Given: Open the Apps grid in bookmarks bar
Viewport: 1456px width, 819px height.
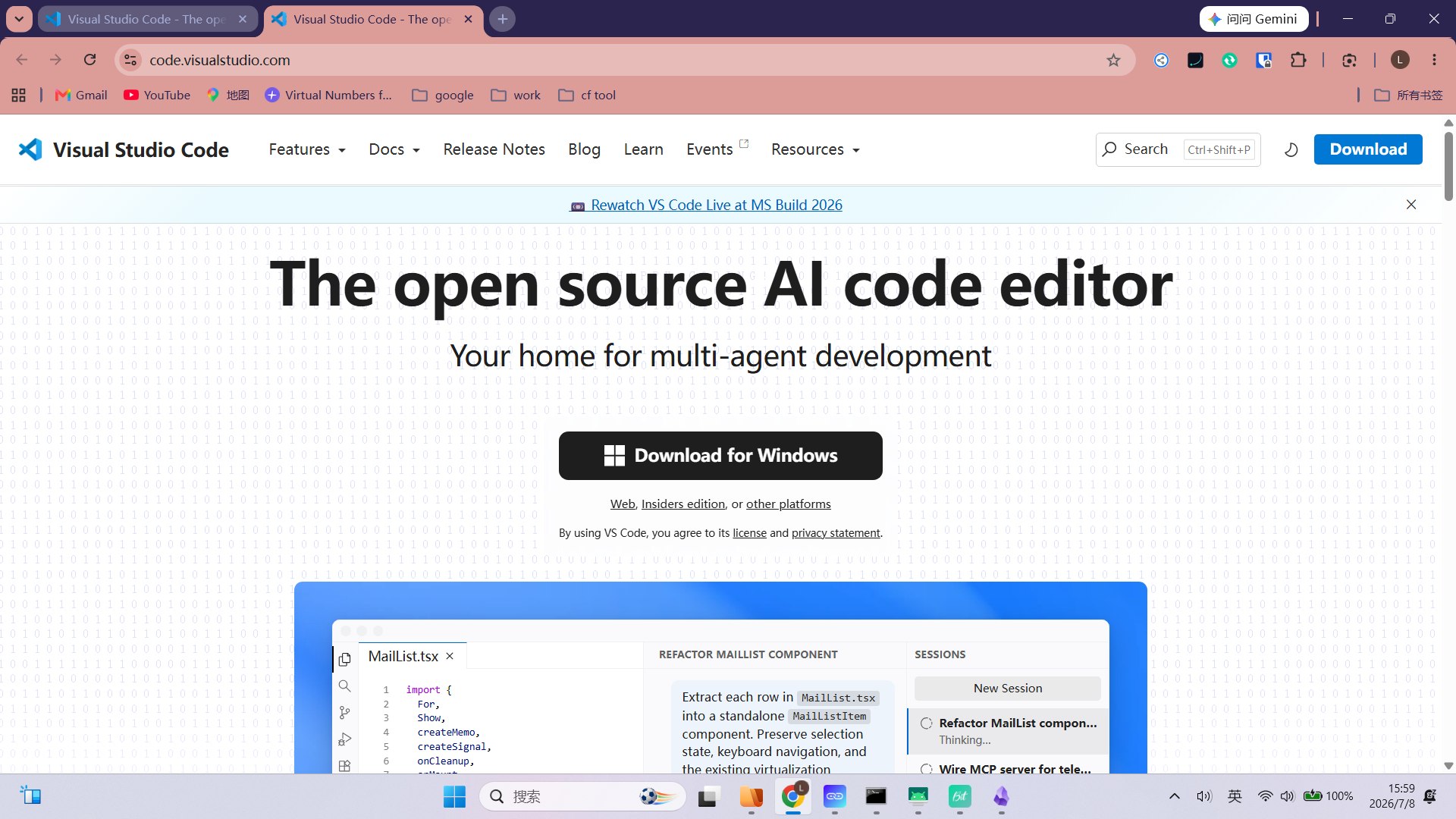Looking at the screenshot, I should (x=19, y=95).
